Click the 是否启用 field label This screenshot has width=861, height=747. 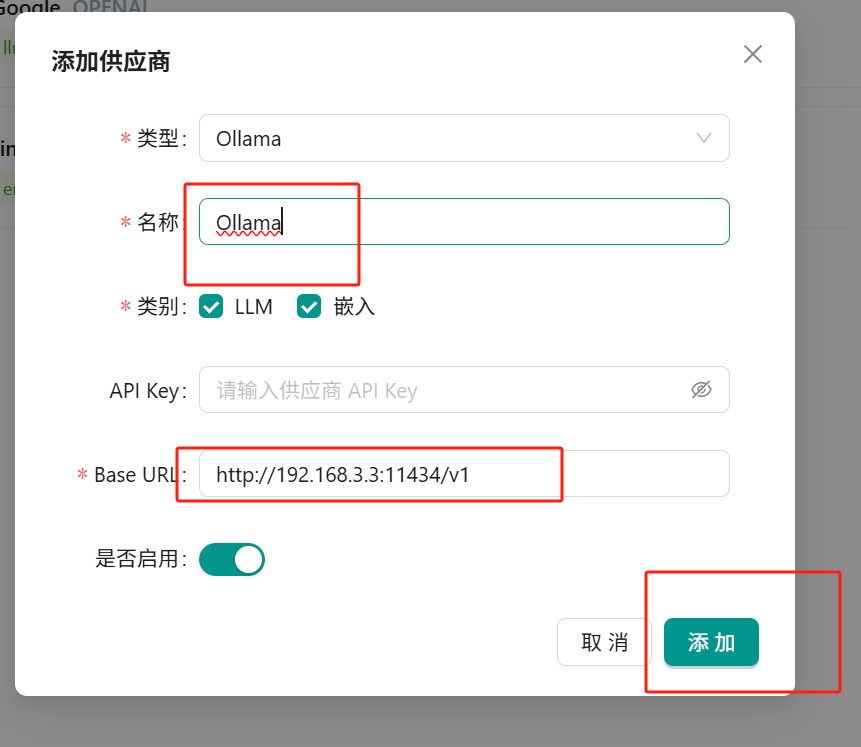tap(139, 559)
